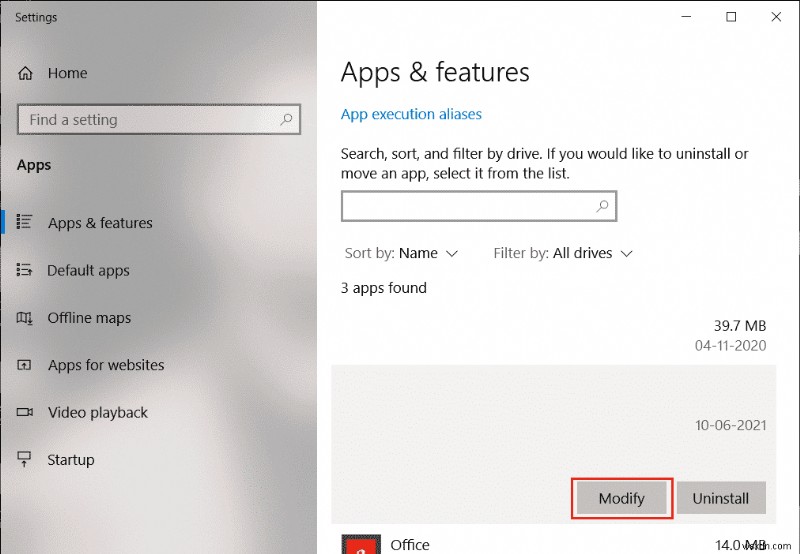Click the magnifier in the app list search box
Screen dimensions: 800x554
point(602,206)
